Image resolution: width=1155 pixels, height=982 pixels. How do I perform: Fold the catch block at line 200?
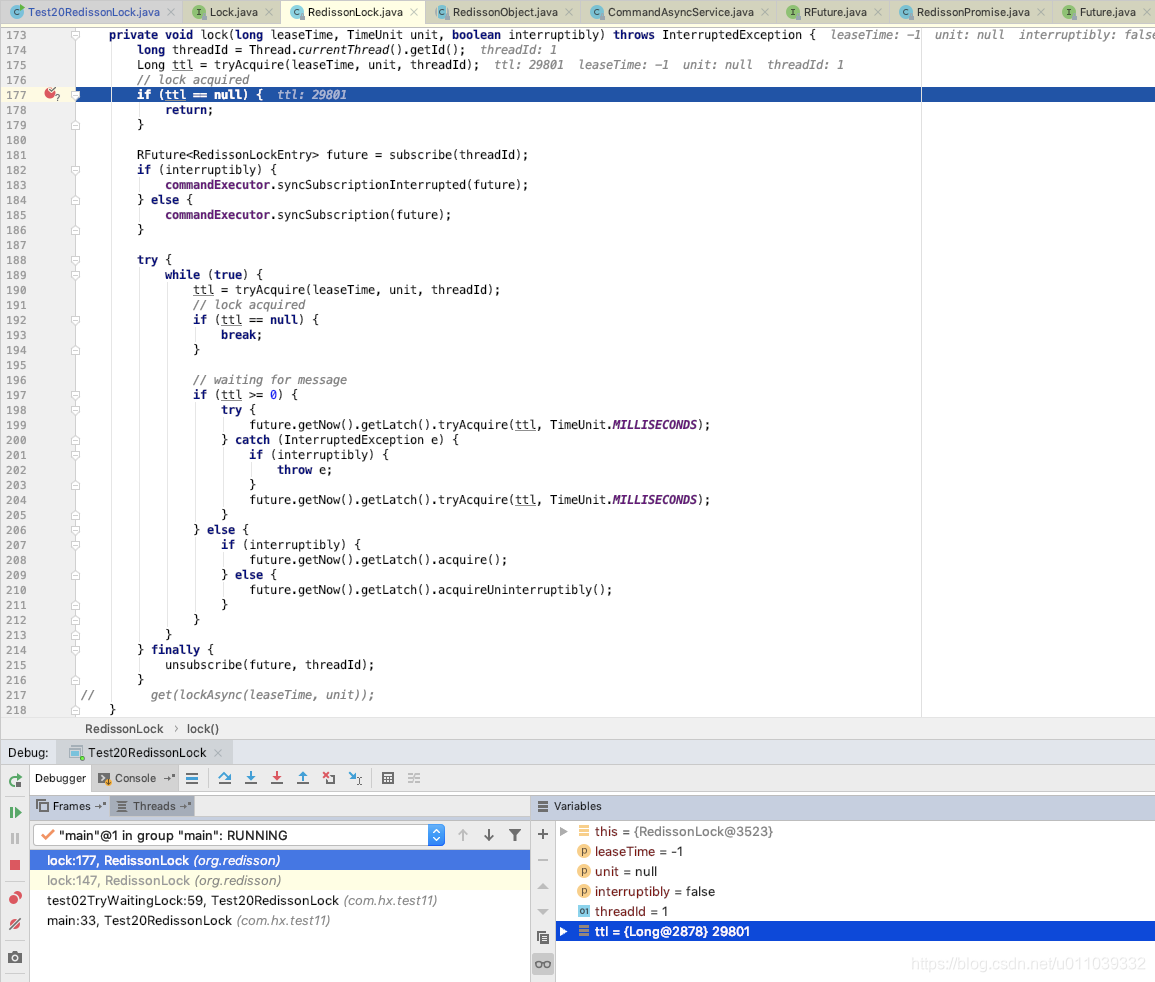(x=75, y=440)
